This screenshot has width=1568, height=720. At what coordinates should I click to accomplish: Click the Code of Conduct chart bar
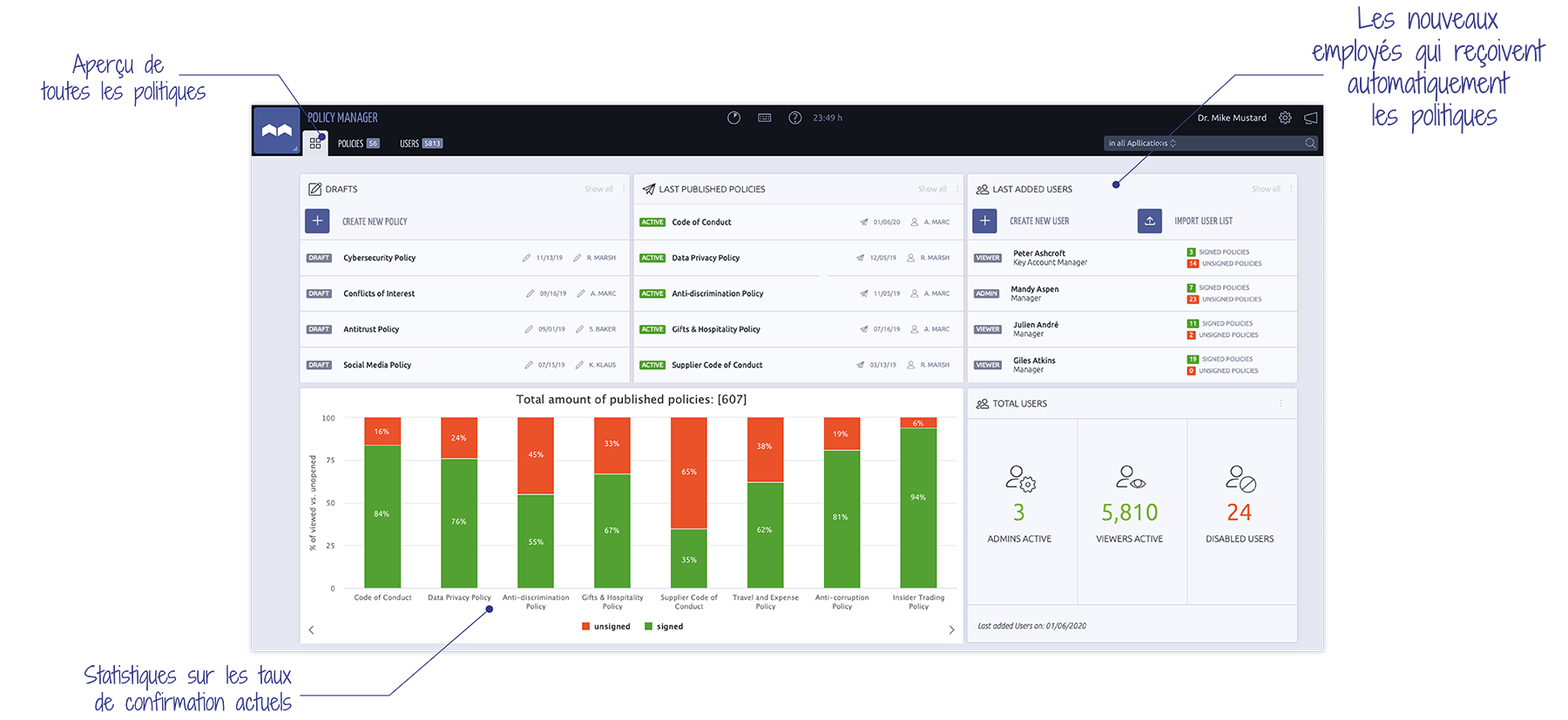[x=382, y=502]
